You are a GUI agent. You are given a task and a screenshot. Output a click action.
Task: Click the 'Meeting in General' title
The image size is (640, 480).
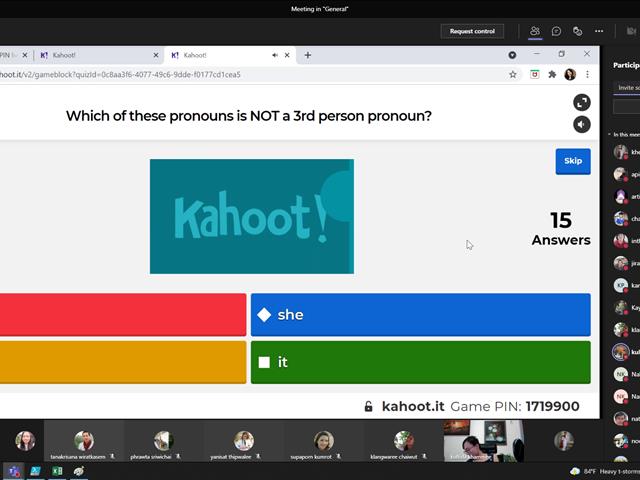[320, 9]
